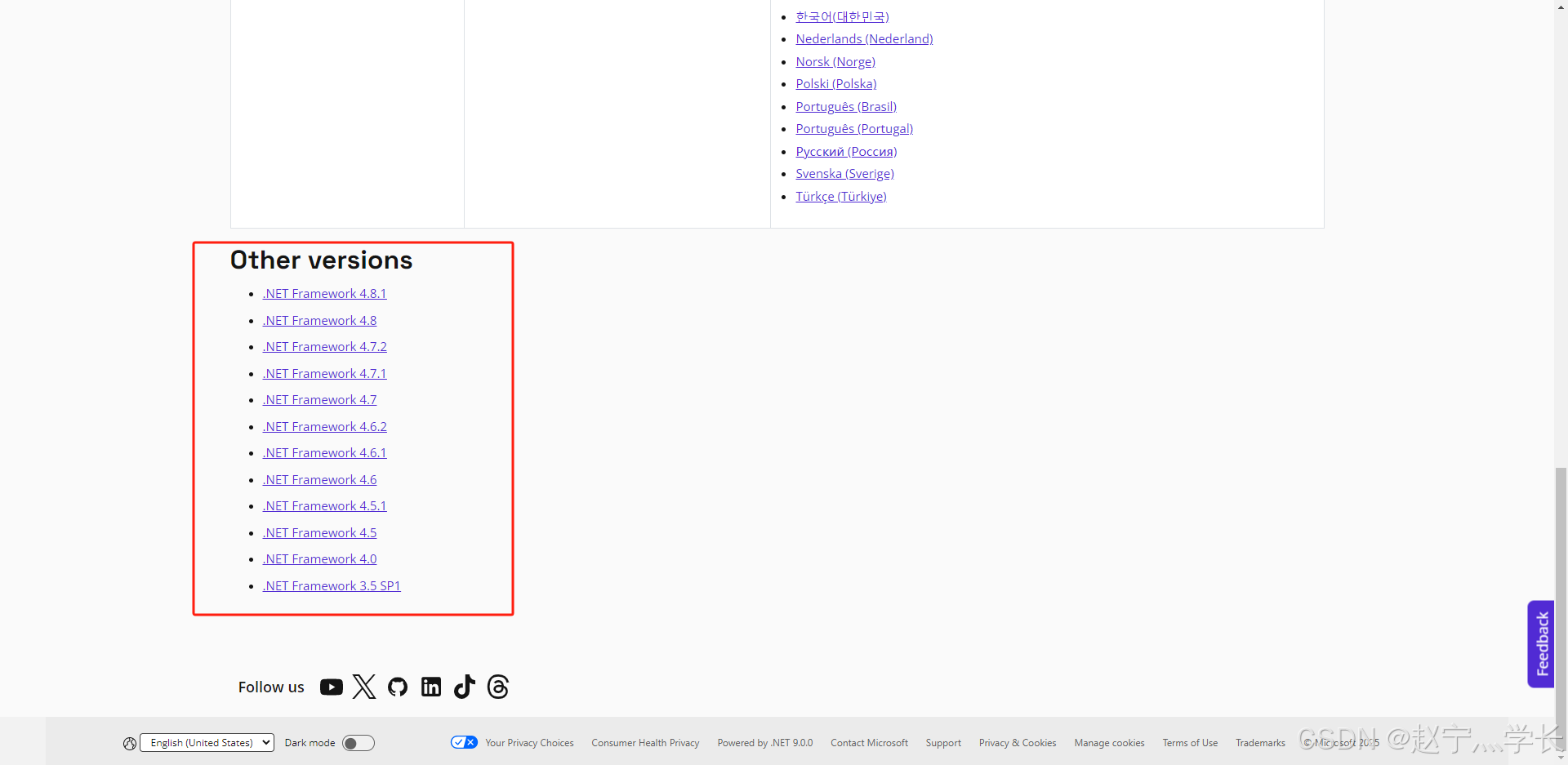Go to .NET Framework 4.7.2 version
The height and width of the screenshot is (765, 1568).
(x=325, y=347)
